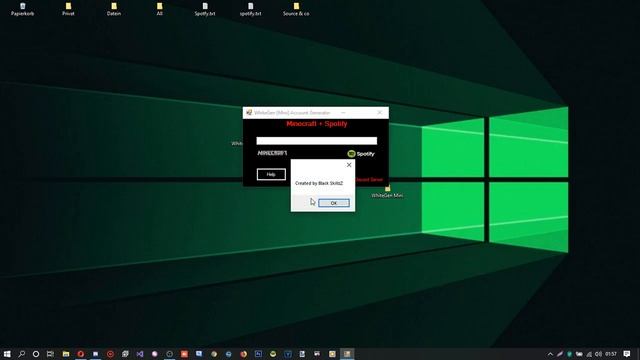Open the Windows Start menu
Screen dimensions: 640x360
pos(7,354)
